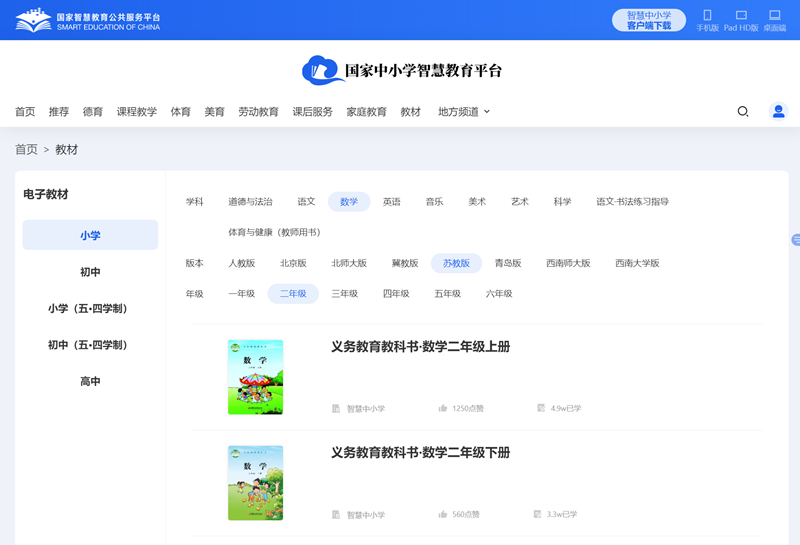The width and height of the screenshot is (800, 545).
Task: Select grade 三年级
Action: (344, 293)
